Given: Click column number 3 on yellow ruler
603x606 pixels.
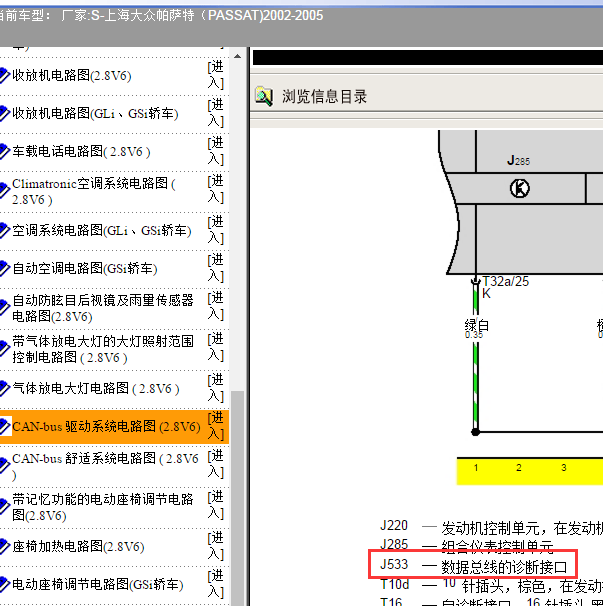Looking at the screenshot, I should (x=564, y=468).
